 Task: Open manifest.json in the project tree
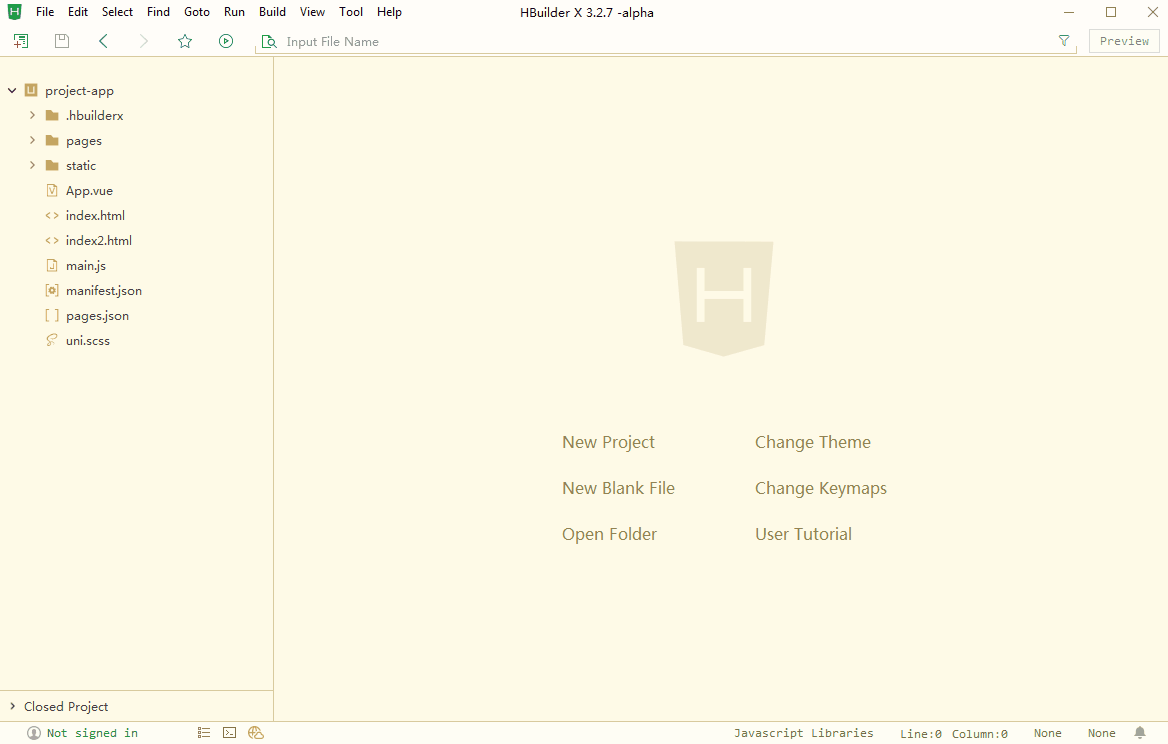click(103, 291)
